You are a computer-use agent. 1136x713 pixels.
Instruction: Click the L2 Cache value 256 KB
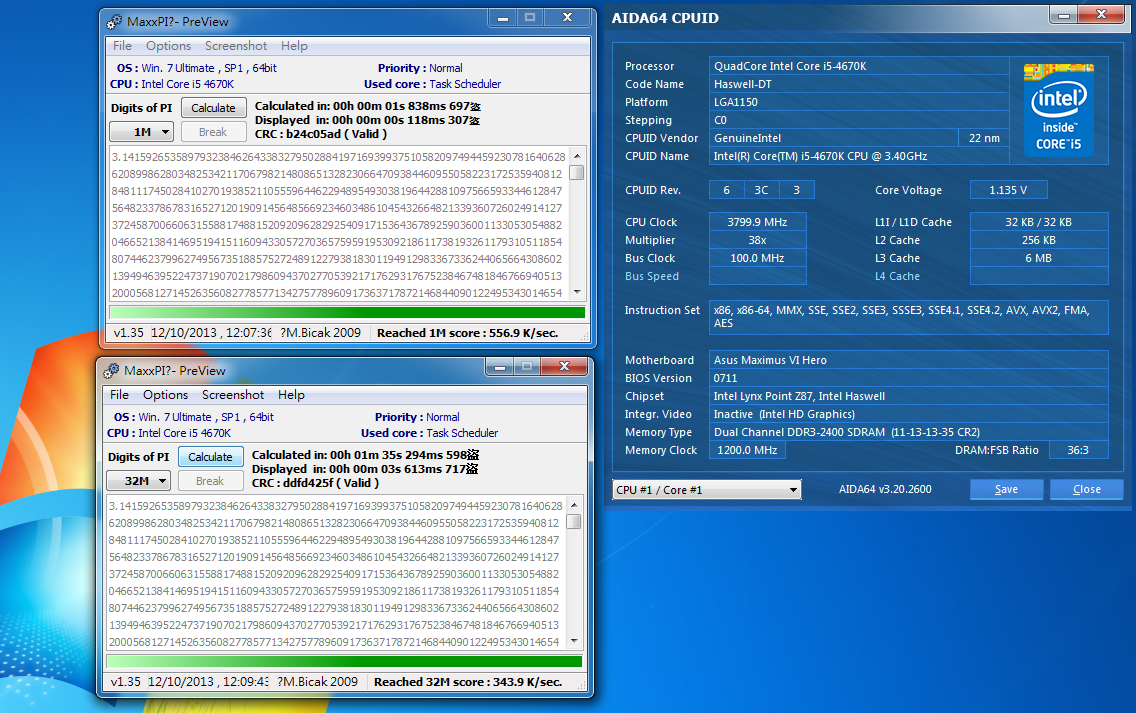pyautogui.click(x=1039, y=240)
